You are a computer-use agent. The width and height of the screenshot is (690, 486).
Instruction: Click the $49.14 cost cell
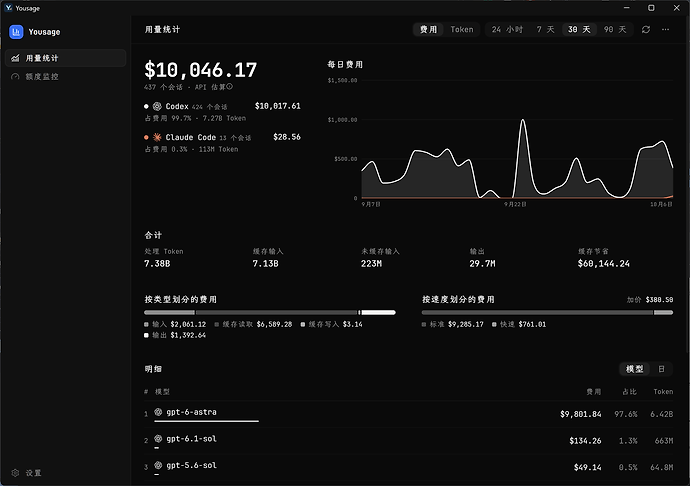coord(587,467)
